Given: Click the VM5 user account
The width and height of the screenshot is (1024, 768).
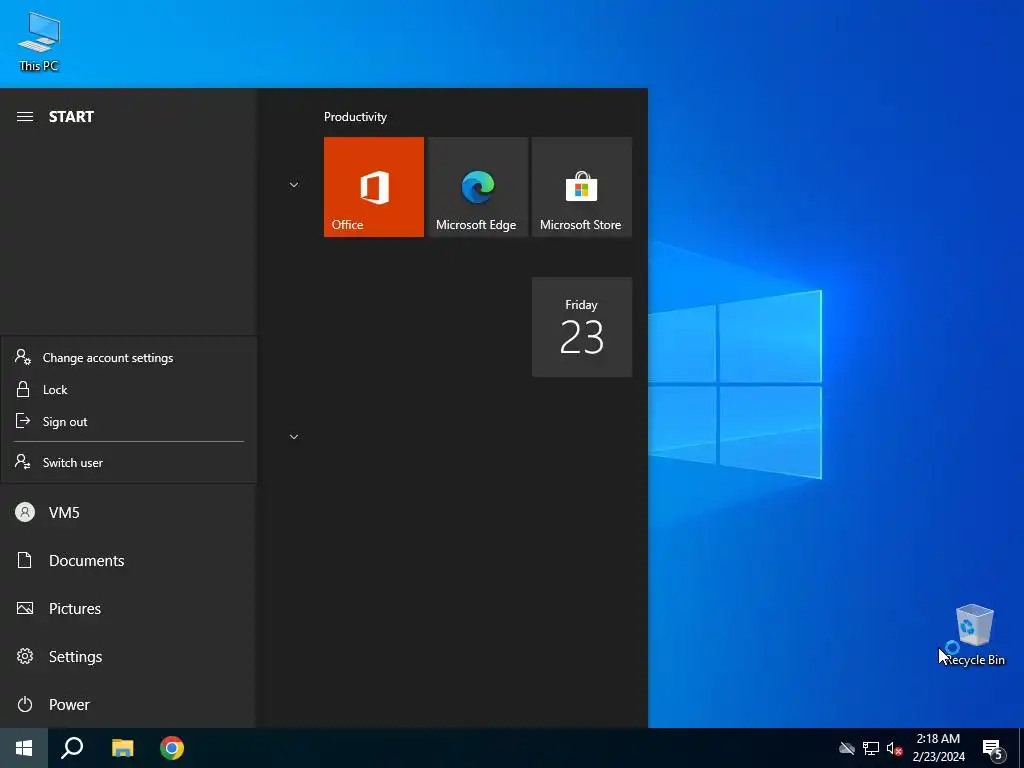Looking at the screenshot, I should 127,513.
